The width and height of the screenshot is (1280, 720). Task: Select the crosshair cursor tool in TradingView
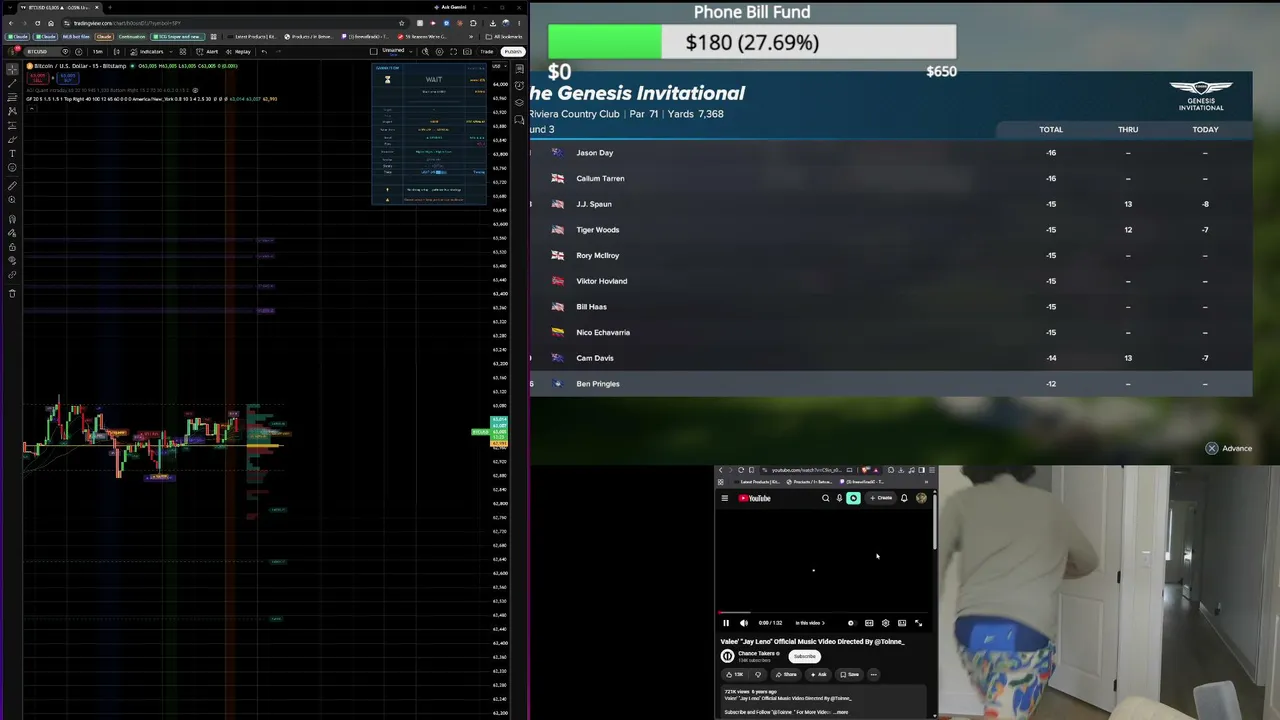point(12,70)
